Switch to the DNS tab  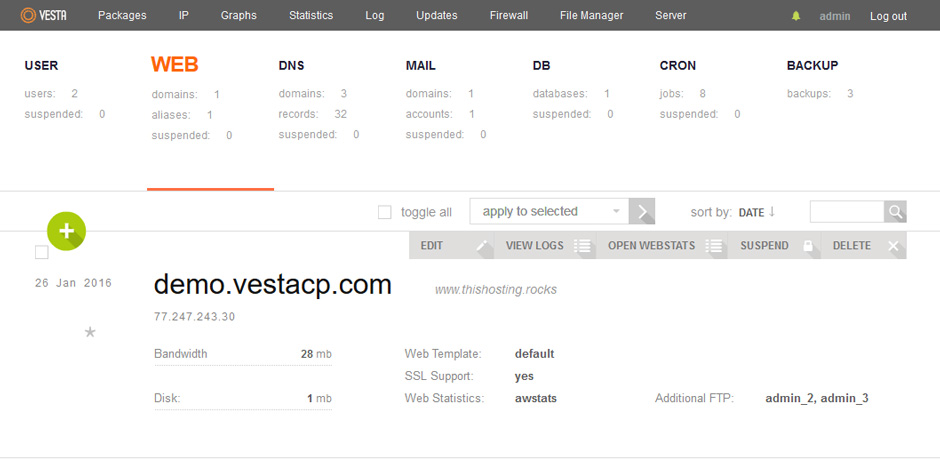291,66
